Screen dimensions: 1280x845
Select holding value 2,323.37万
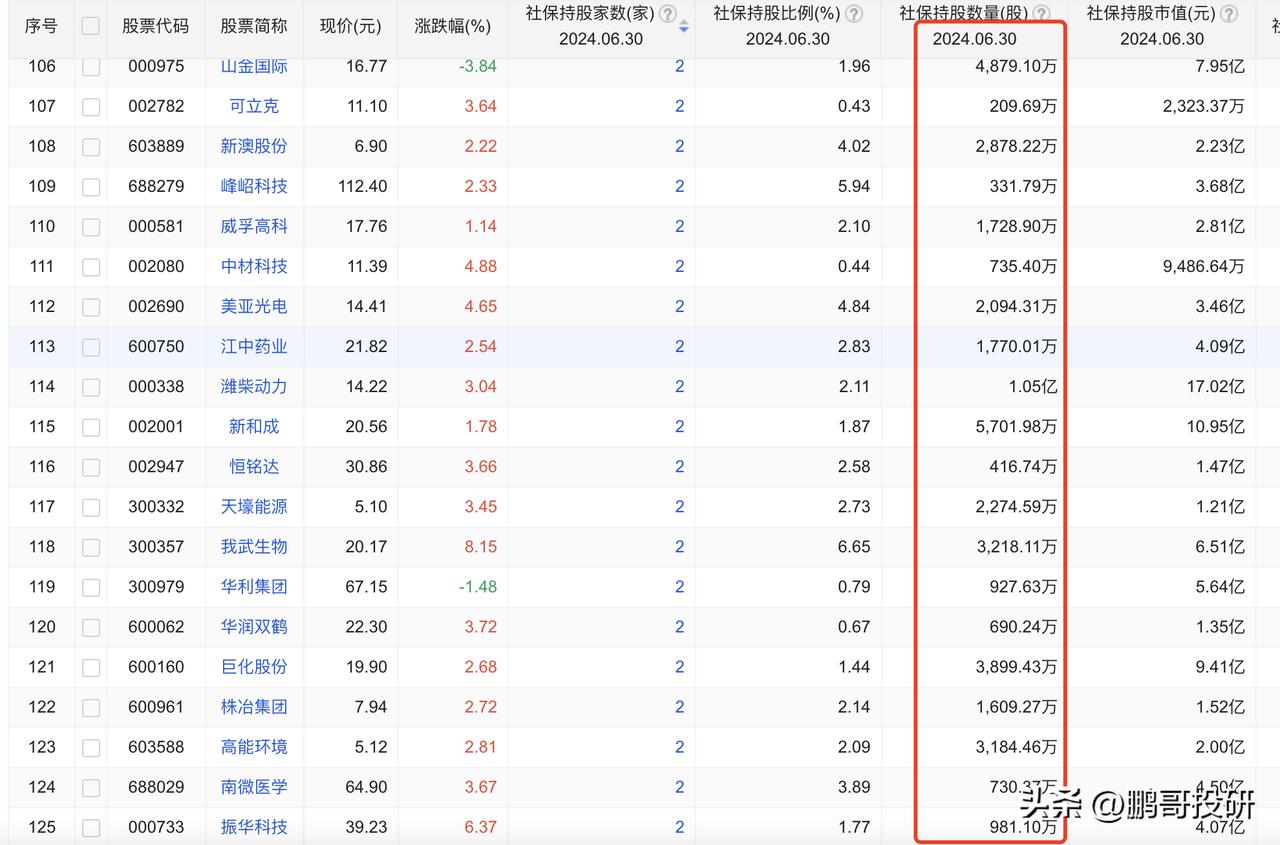1204,106
